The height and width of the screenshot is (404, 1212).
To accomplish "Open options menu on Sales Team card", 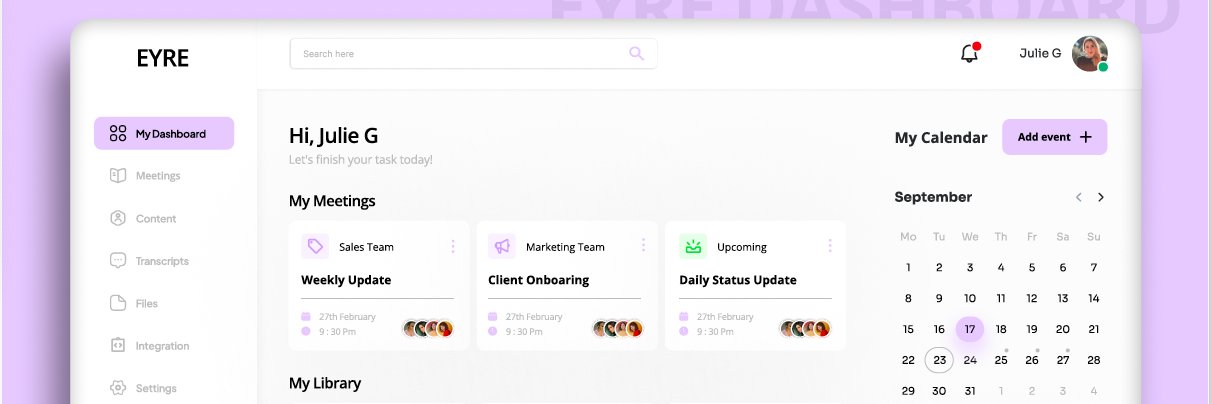I will pos(453,246).
